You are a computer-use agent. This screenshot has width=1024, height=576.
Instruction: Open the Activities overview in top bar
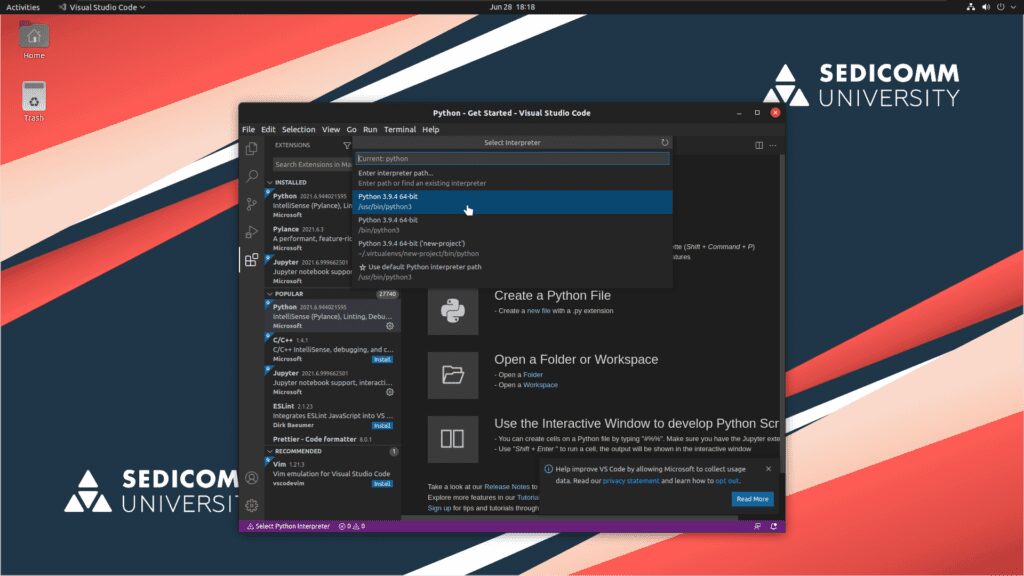pos(23,7)
